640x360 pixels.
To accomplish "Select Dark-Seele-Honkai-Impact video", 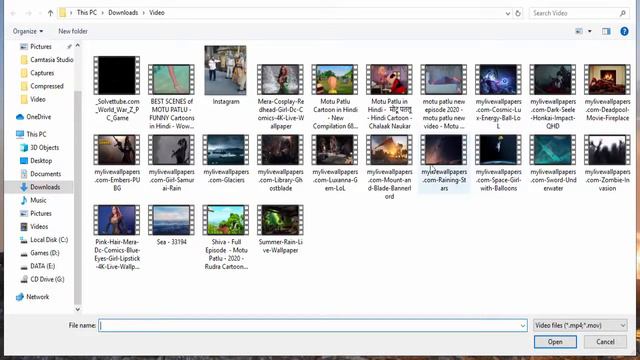I will [x=553, y=96].
